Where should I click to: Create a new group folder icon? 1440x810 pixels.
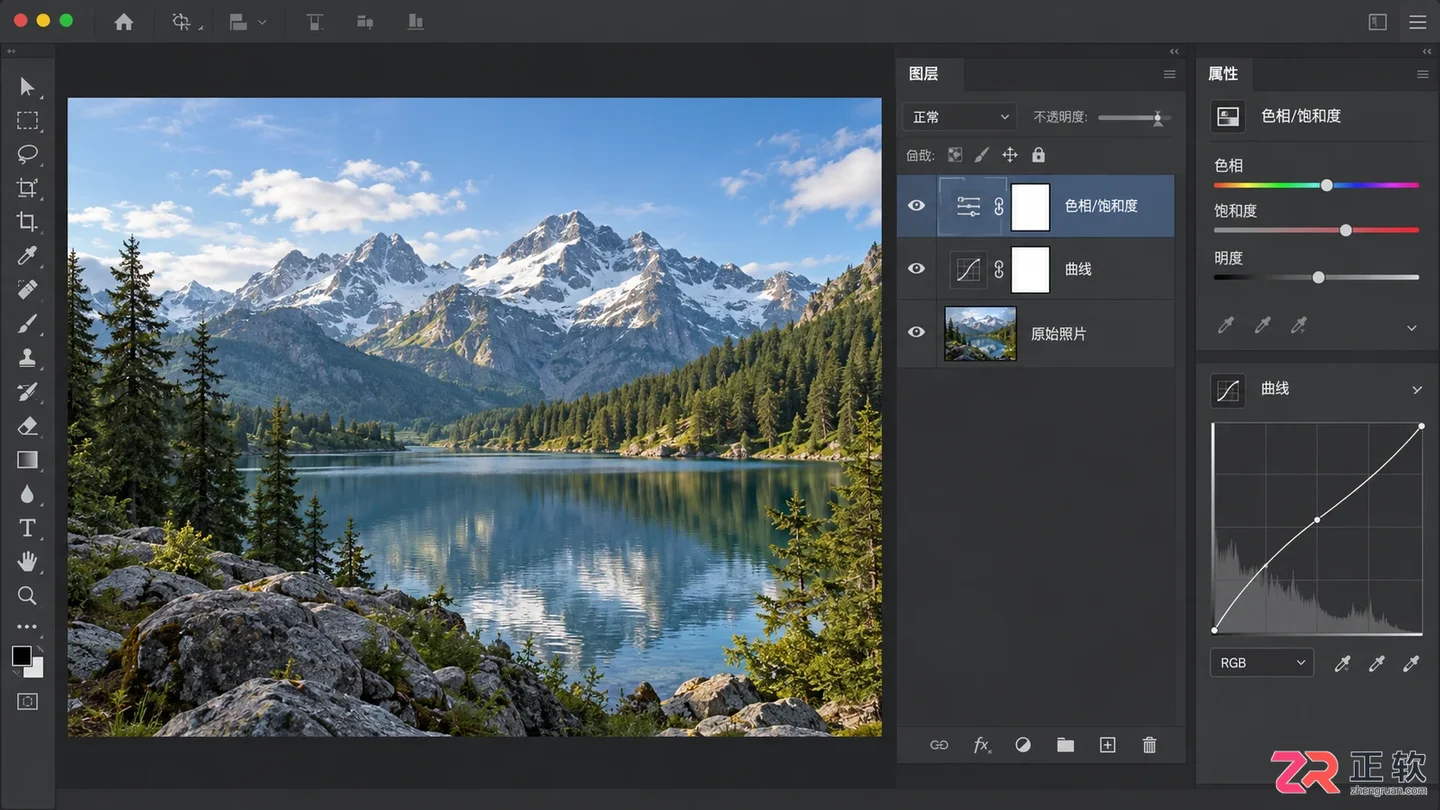pos(1065,745)
